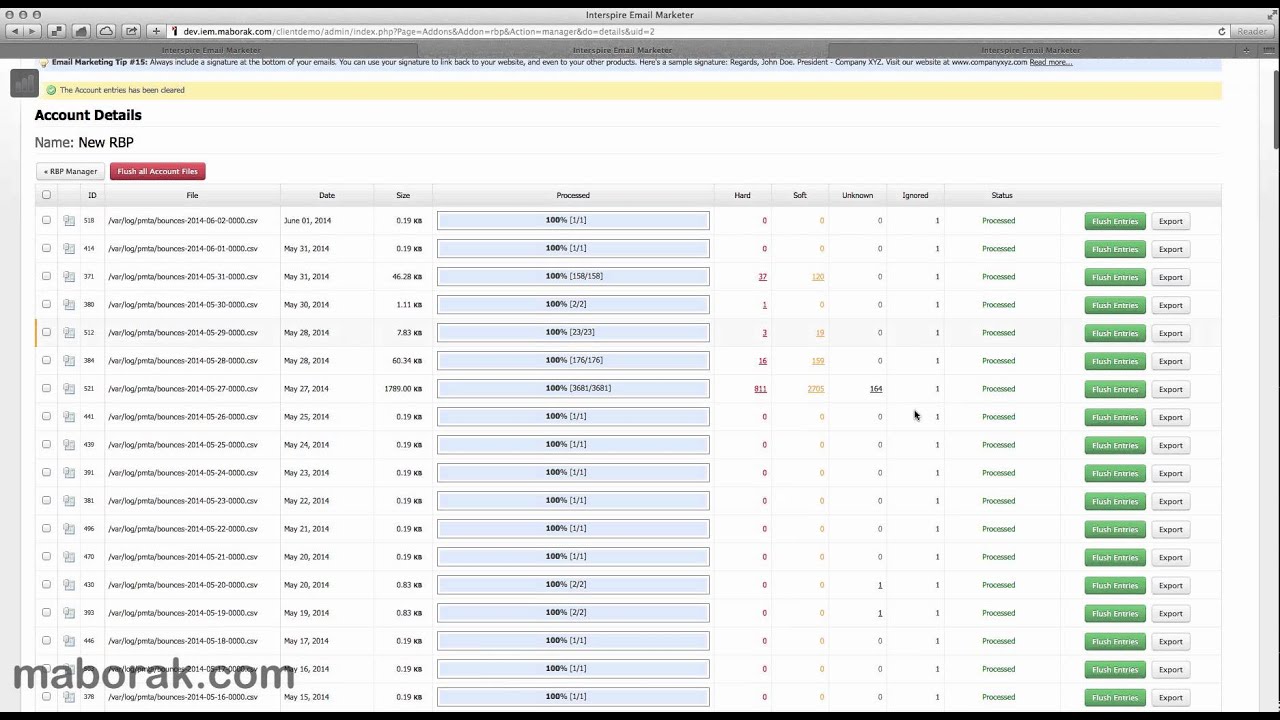This screenshot has width=1280, height=720.
Task: Open the file icon for row ID 521
Action: [x=69, y=389]
